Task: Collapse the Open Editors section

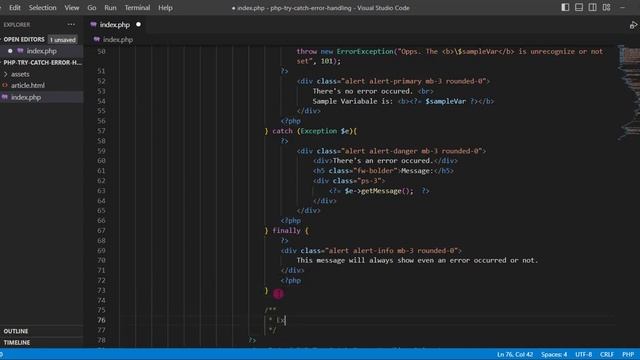Action: 24,39
